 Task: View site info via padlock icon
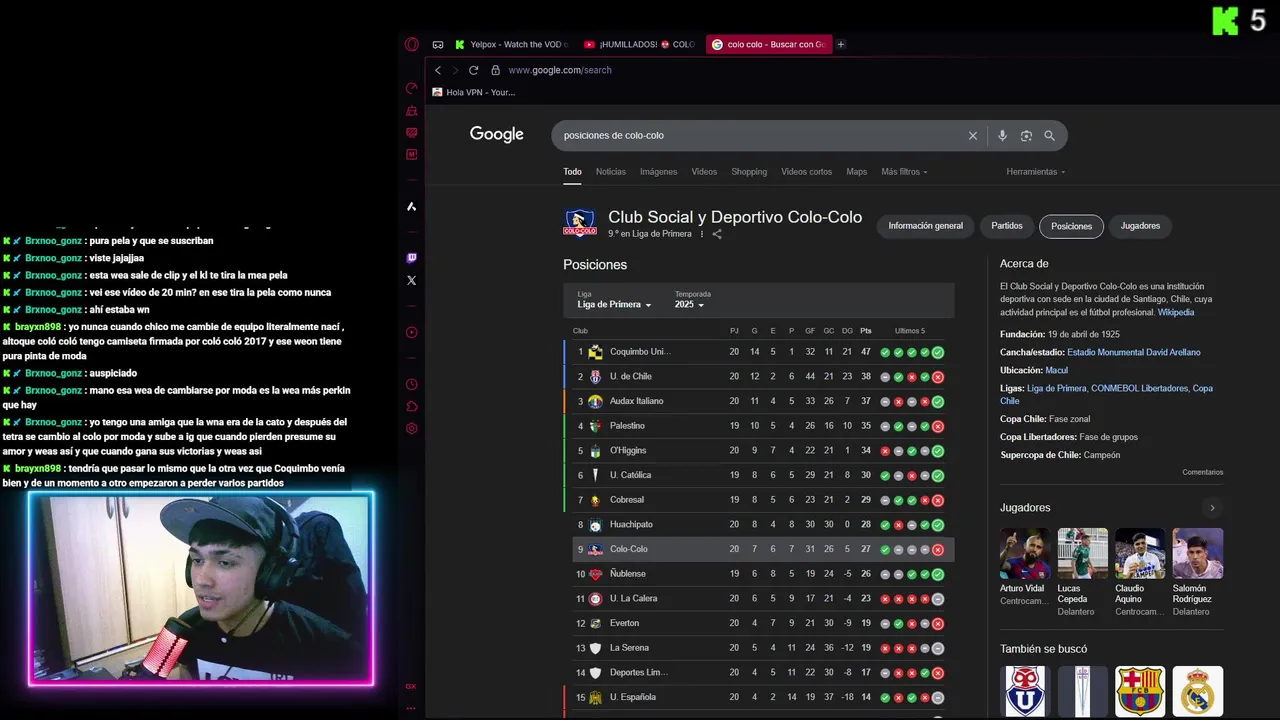(x=495, y=70)
